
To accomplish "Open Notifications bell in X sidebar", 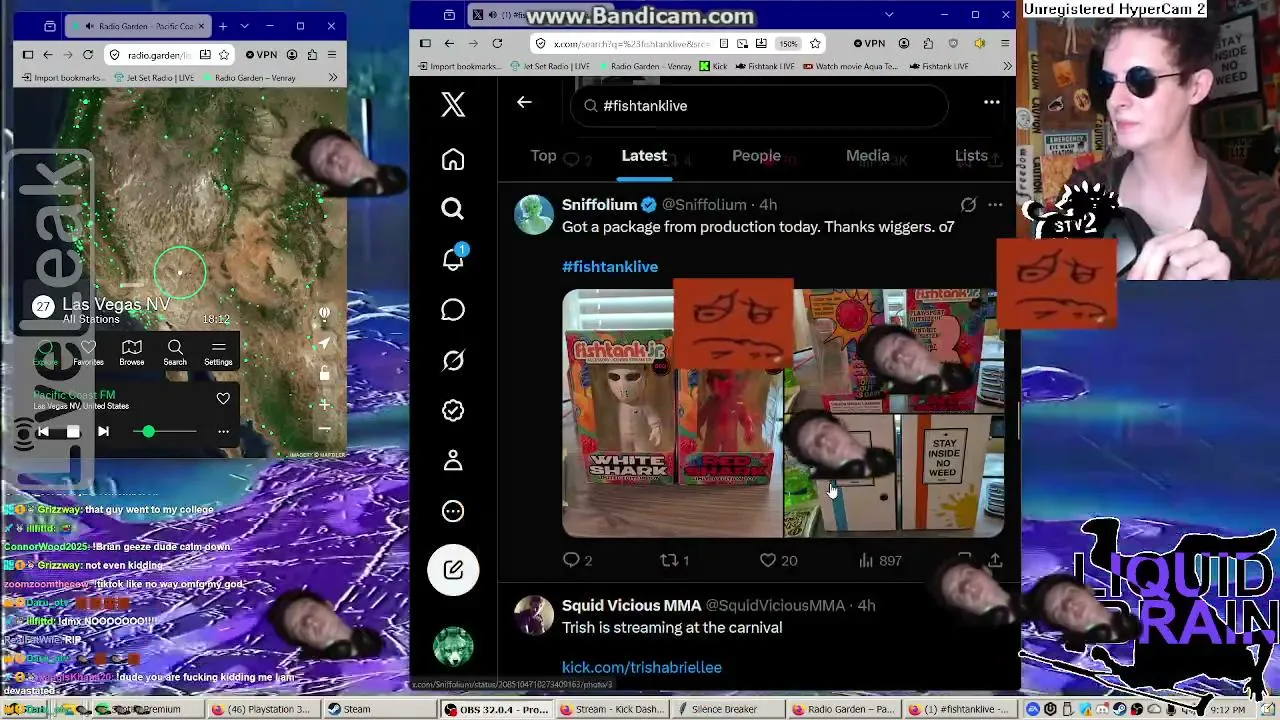I will pyautogui.click(x=453, y=258).
